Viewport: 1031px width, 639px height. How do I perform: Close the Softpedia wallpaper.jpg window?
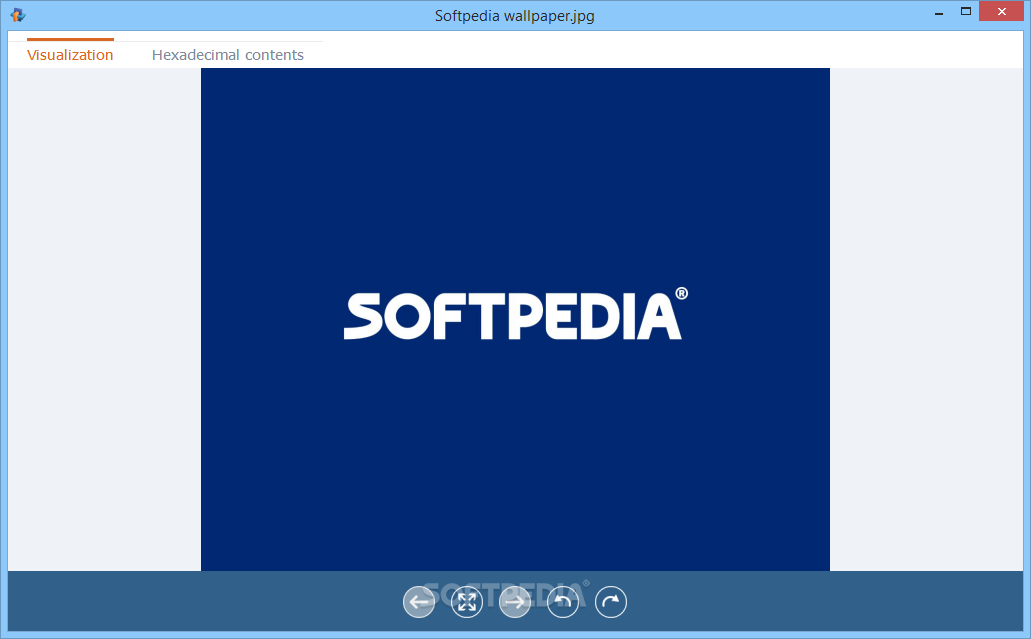[1001, 11]
